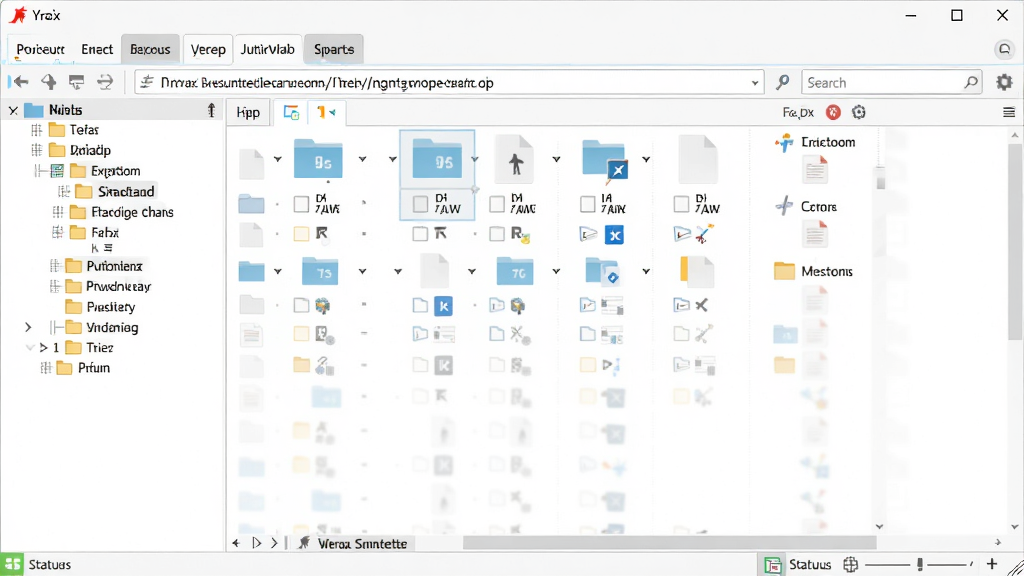Tick the checkbox under the blank document at right
Image resolution: width=1024 pixels, height=576 pixels.
[x=681, y=204]
